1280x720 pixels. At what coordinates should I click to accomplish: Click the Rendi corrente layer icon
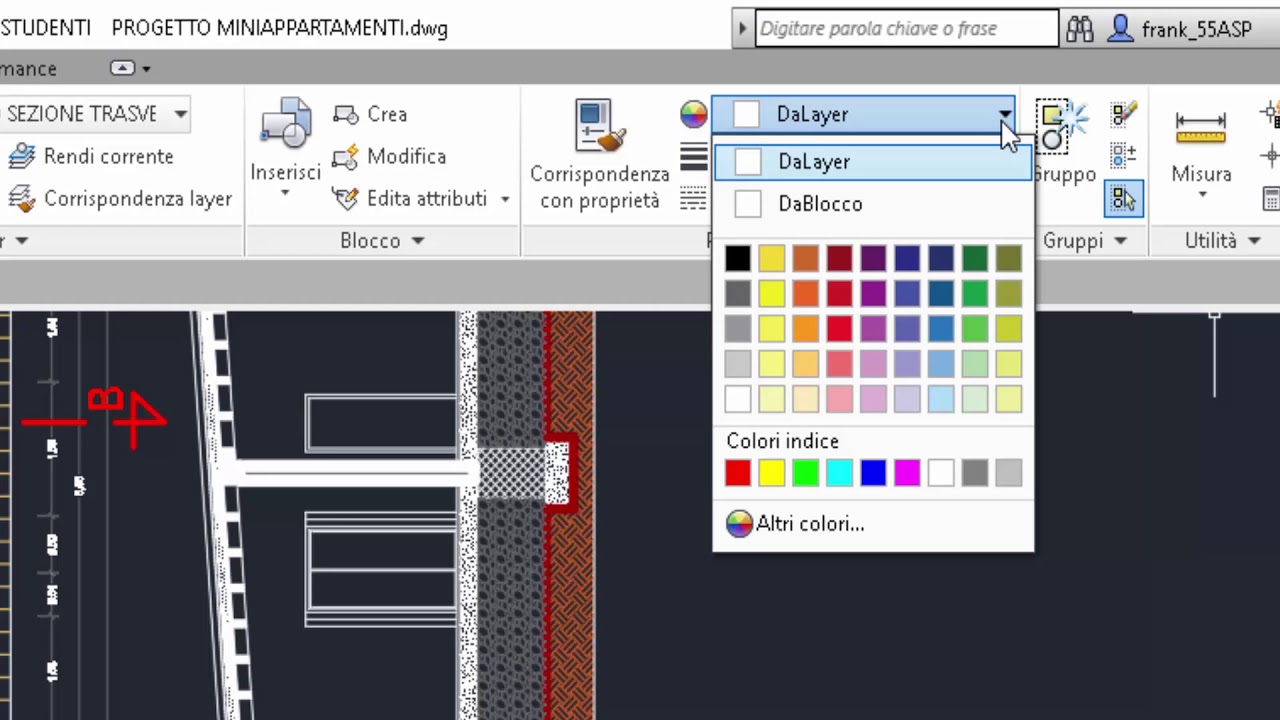tap(22, 157)
